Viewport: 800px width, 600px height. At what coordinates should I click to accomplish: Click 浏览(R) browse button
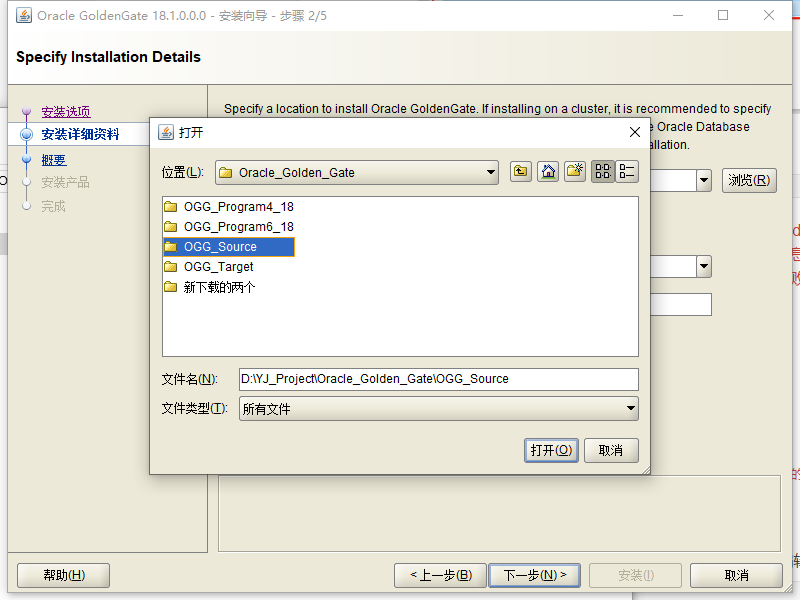click(749, 180)
